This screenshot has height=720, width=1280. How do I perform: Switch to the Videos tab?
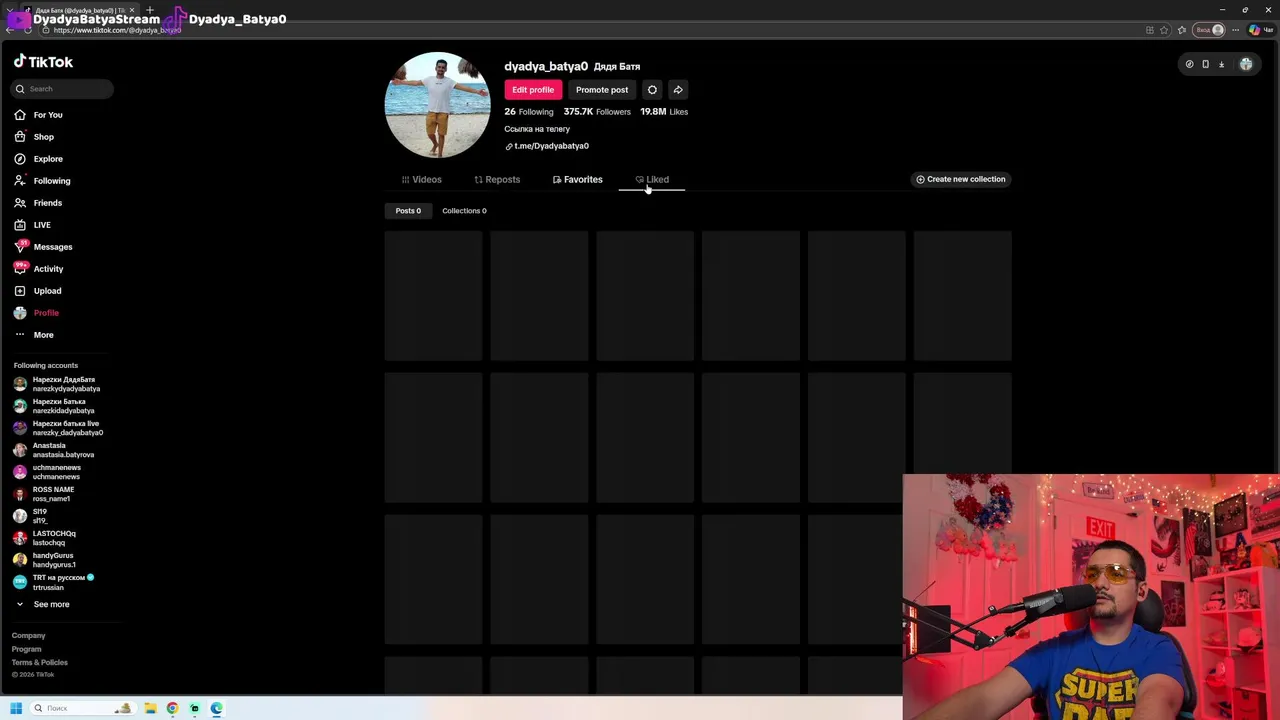[x=421, y=180]
